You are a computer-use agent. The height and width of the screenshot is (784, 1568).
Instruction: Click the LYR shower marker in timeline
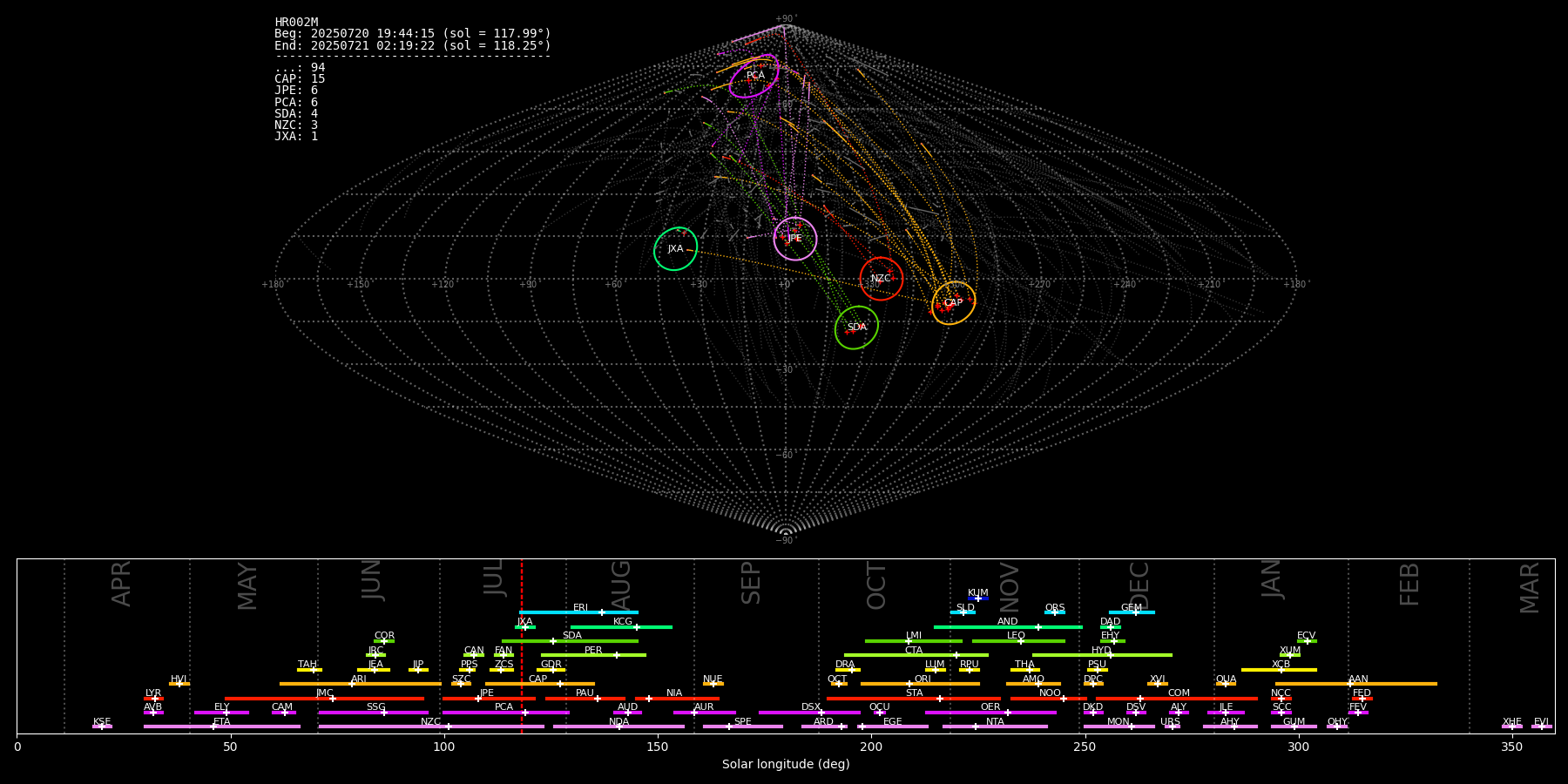(x=153, y=698)
